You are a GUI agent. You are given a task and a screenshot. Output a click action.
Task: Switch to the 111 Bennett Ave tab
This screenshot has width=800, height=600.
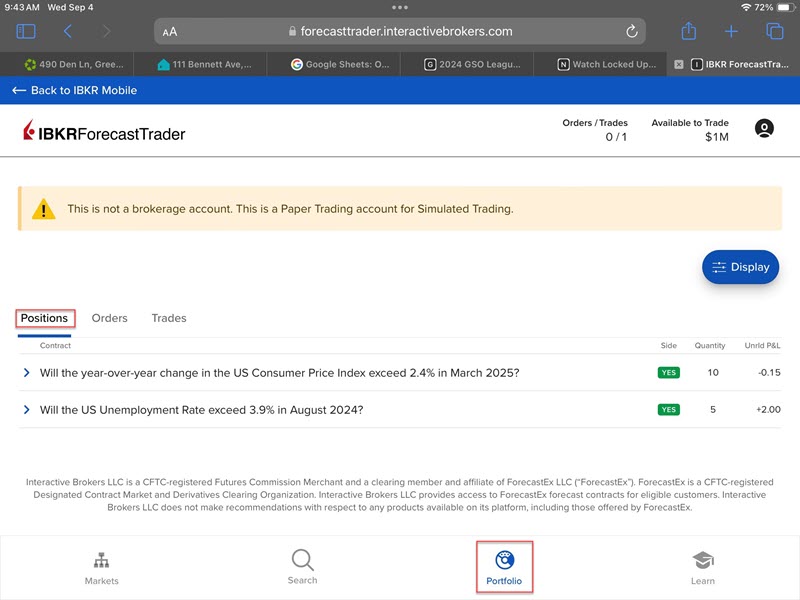point(200,64)
